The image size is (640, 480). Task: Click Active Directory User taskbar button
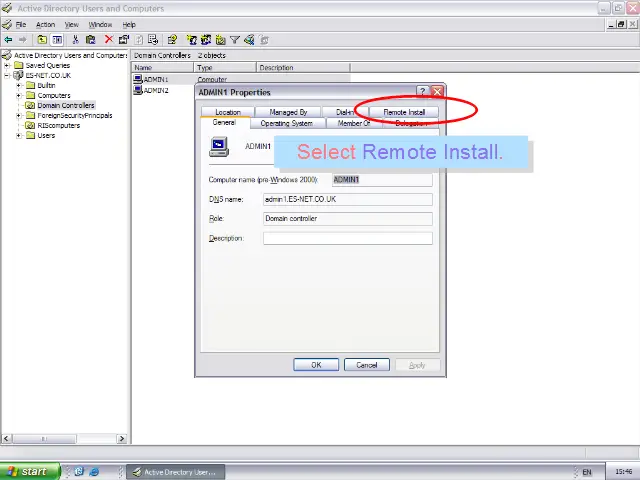[x=176, y=472]
